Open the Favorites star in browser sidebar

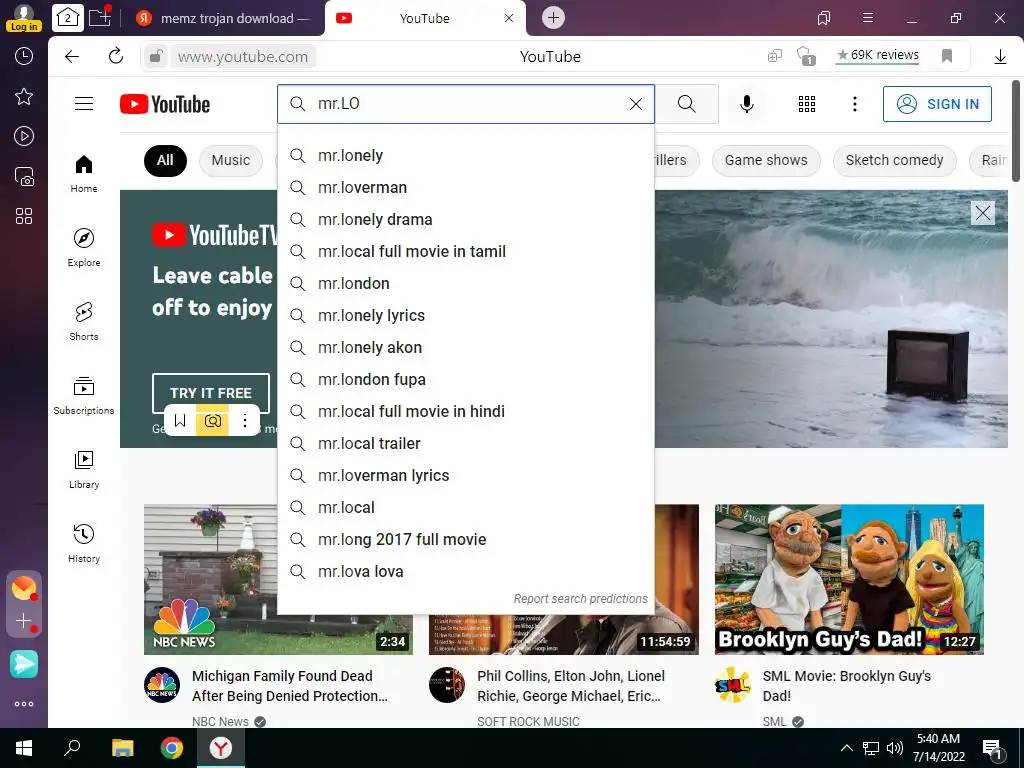coord(24,97)
